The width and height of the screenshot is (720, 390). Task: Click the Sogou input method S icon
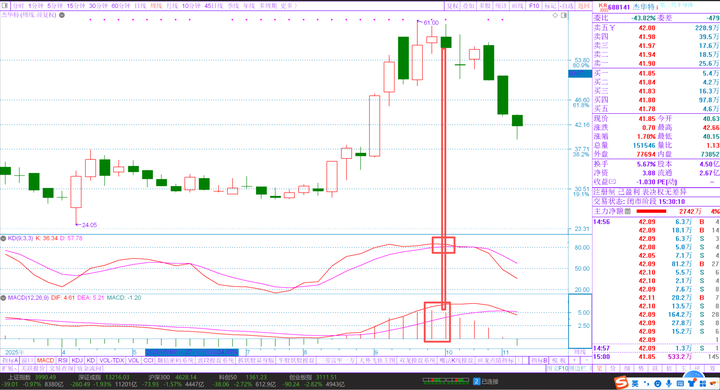pos(622,382)
